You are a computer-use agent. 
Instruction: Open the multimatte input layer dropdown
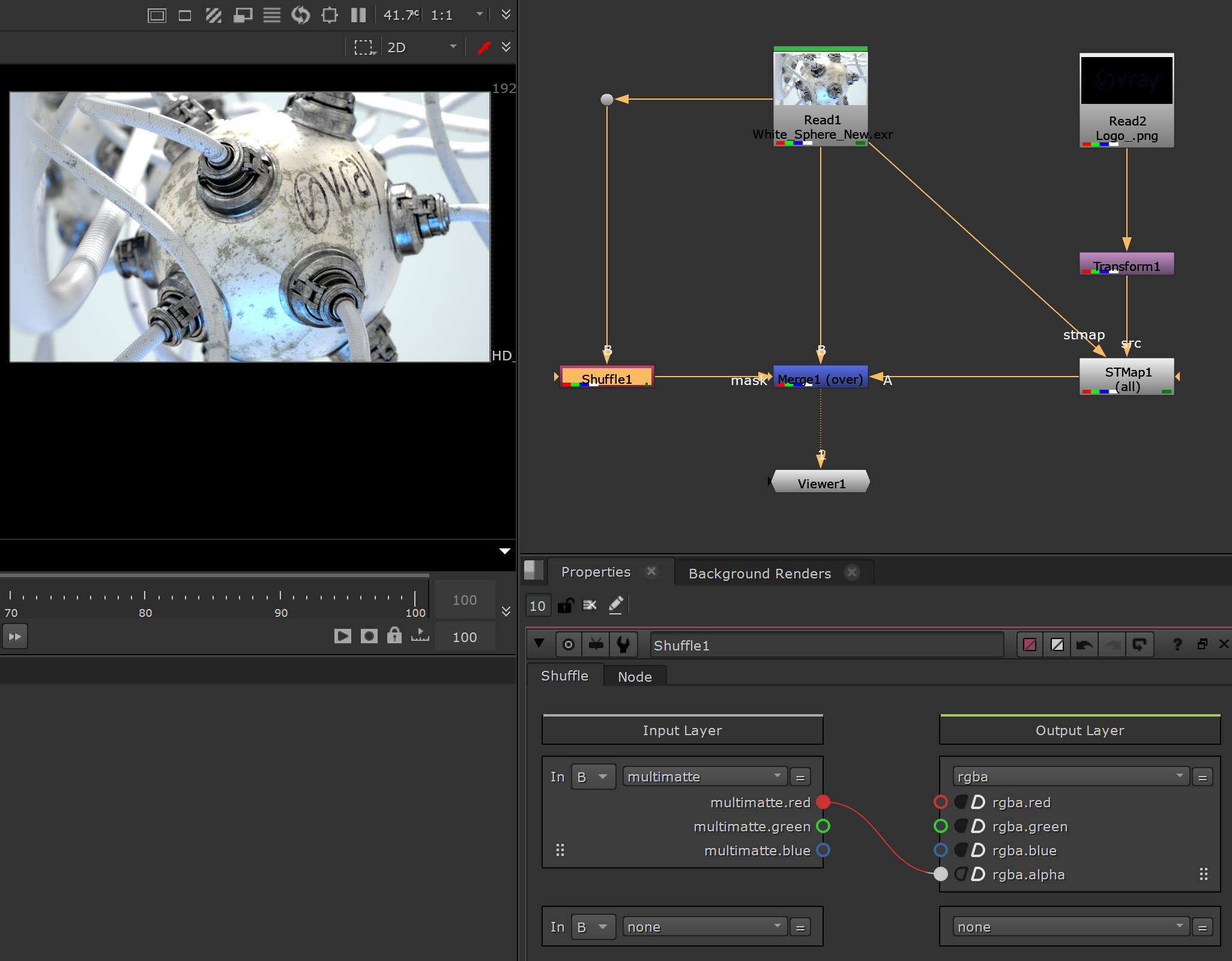(704, 777)
